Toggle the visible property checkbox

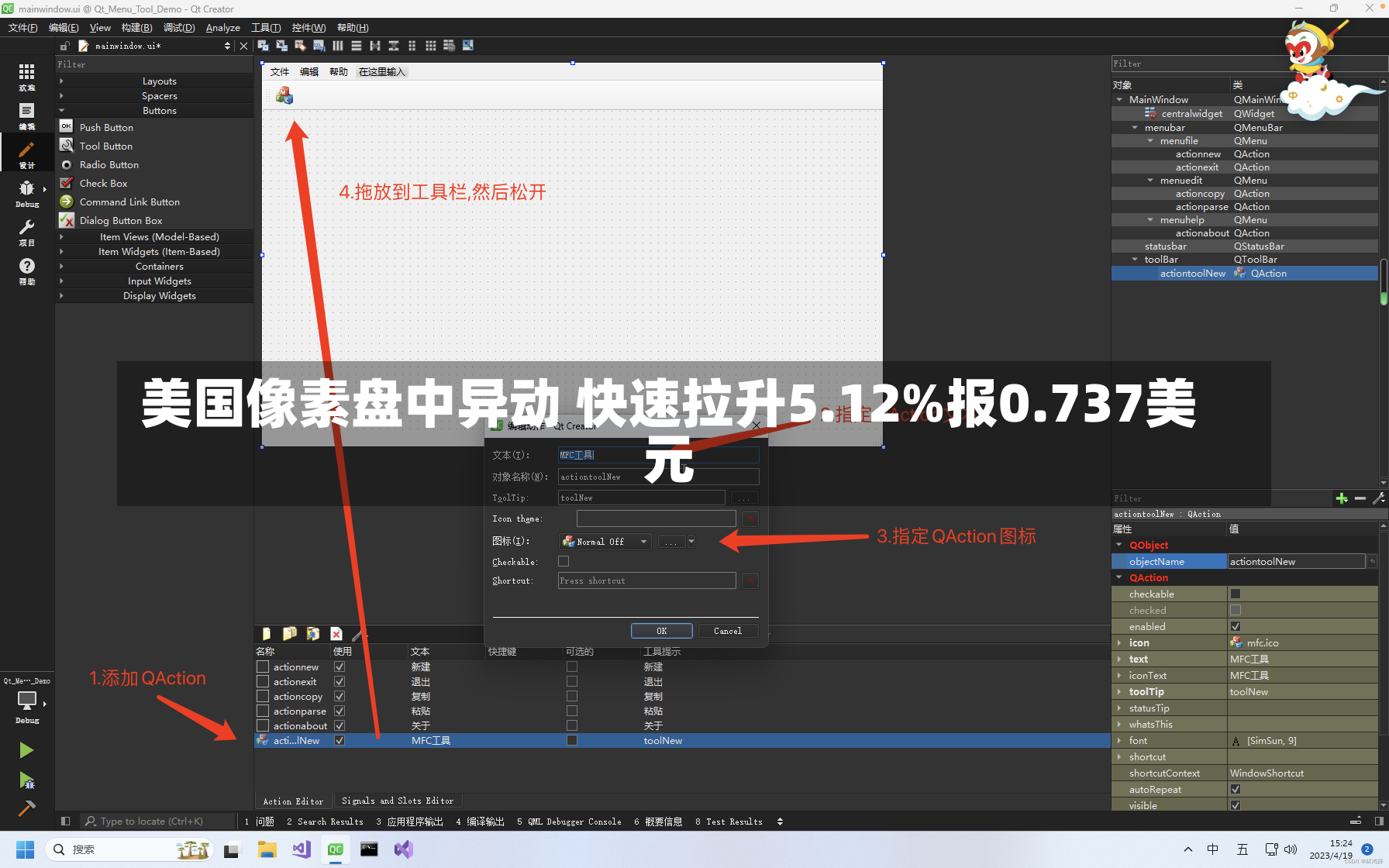(1236, 805)
